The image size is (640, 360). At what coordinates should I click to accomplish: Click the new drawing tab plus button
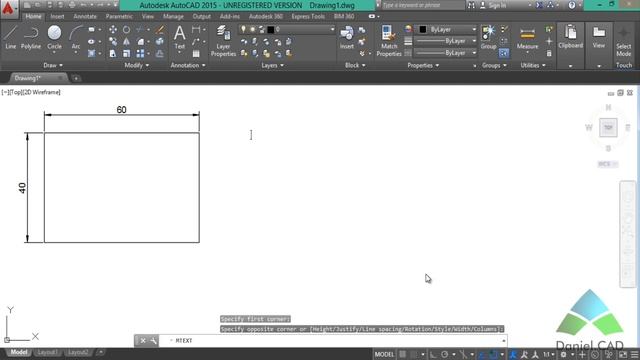click(x=76, y=78)
